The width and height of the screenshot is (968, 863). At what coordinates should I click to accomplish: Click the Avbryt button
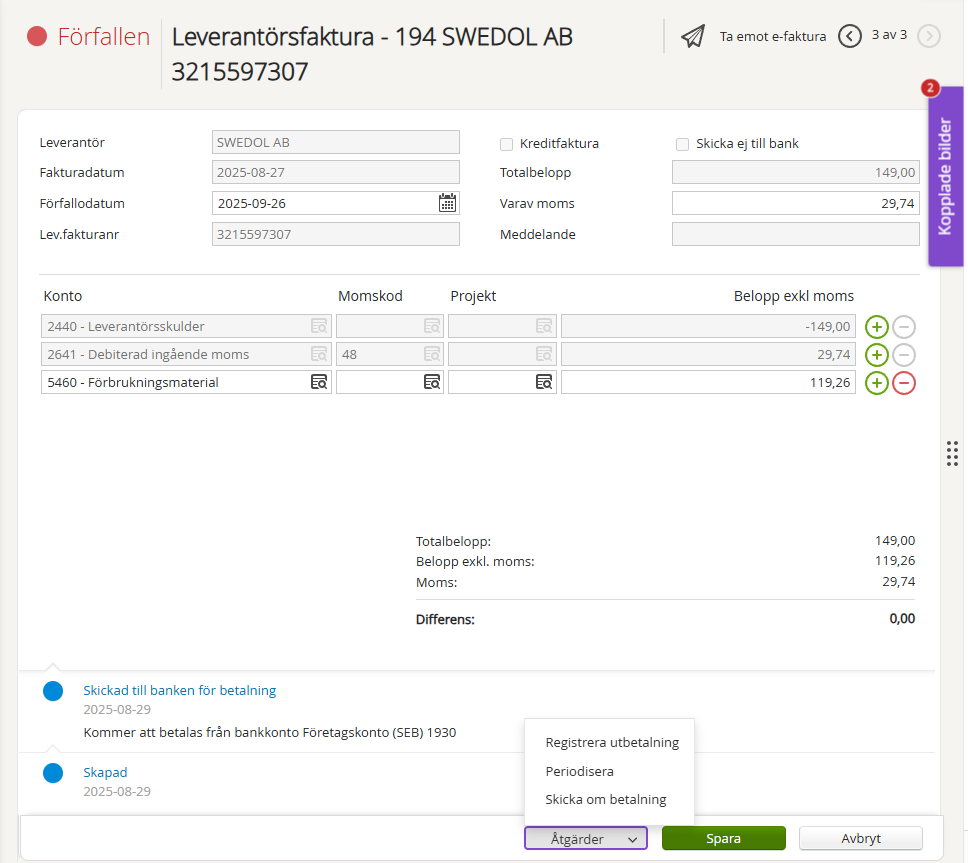coord(860,839)
